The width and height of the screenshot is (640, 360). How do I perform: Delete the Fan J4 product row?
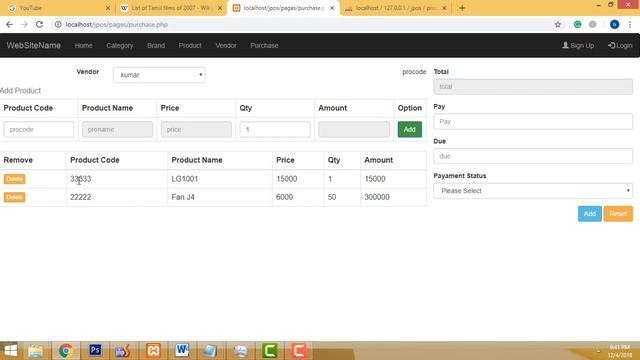(x=14, y=197)
